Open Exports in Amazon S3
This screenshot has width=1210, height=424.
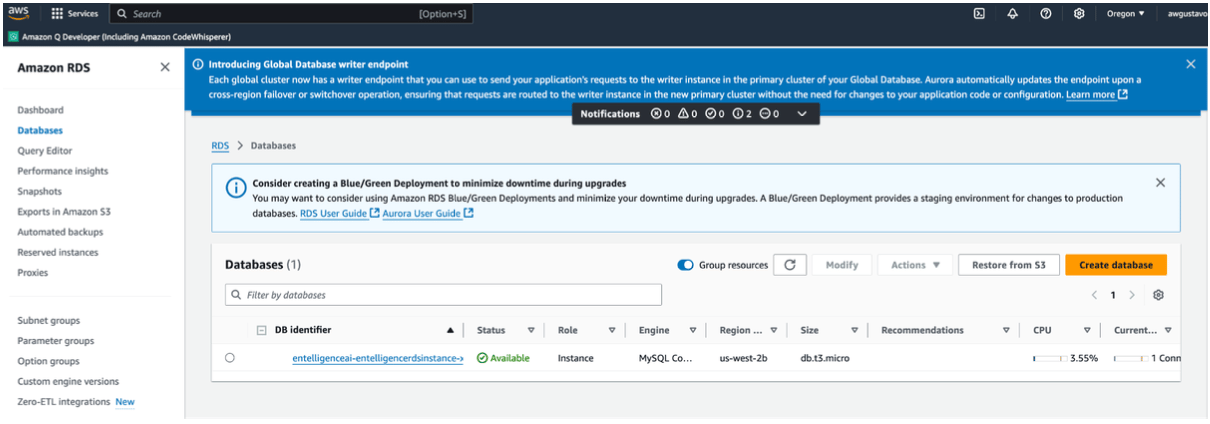pyautogui.click(x=64, y=212)
